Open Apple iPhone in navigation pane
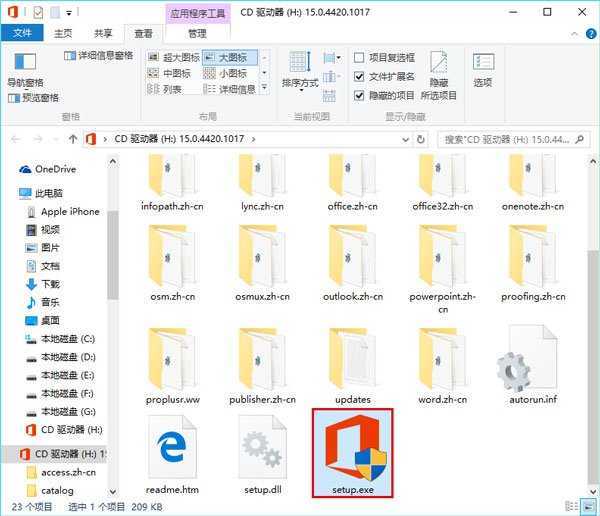 pos(64,212)
